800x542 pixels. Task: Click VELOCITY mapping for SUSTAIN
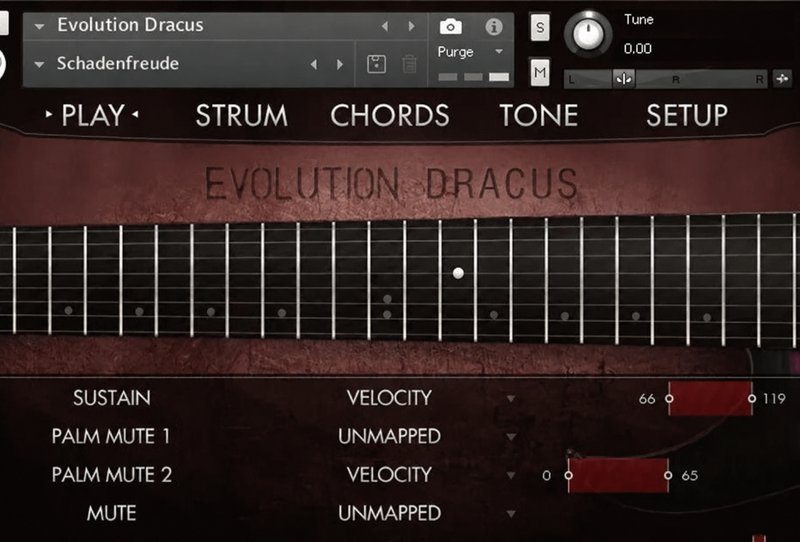389,398
